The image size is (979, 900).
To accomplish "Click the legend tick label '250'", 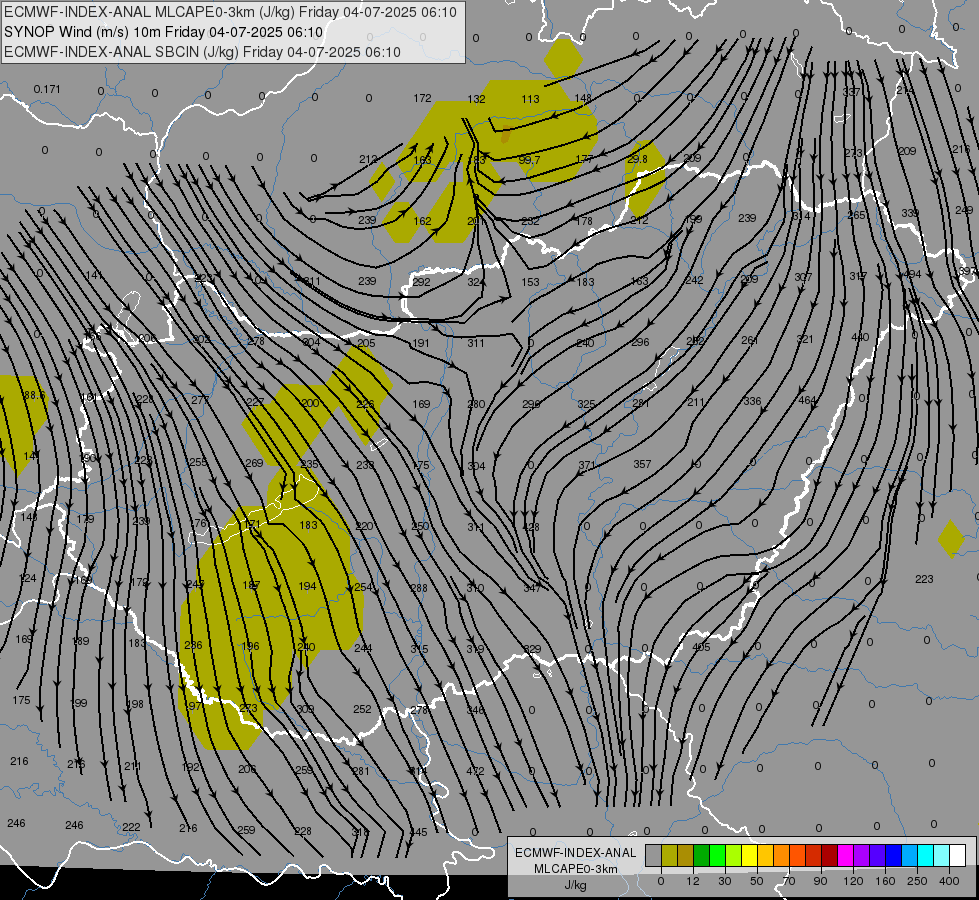I will pyautogui.click(x=917, y=881).
